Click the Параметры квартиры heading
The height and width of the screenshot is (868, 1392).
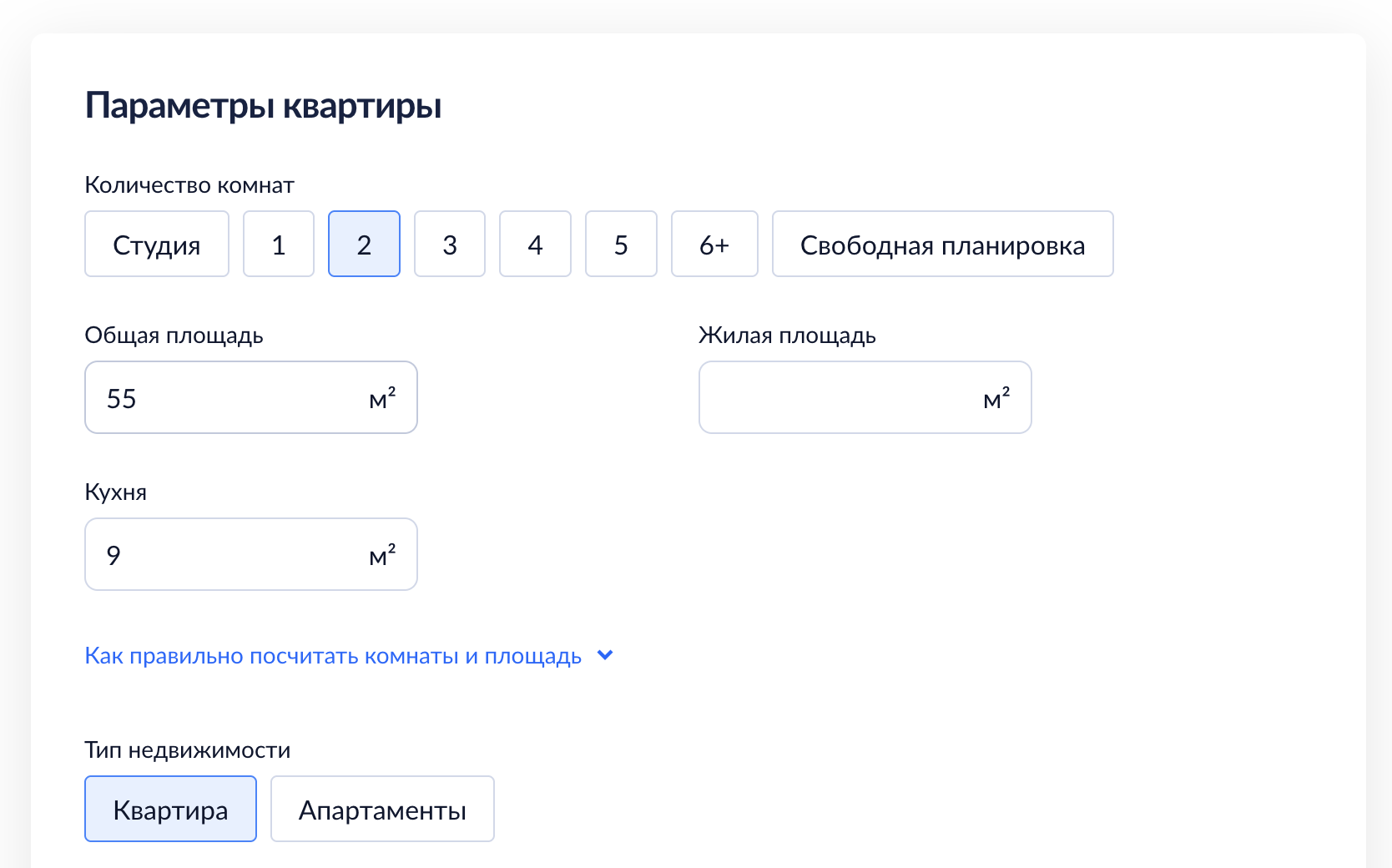[x=264, y=106]
